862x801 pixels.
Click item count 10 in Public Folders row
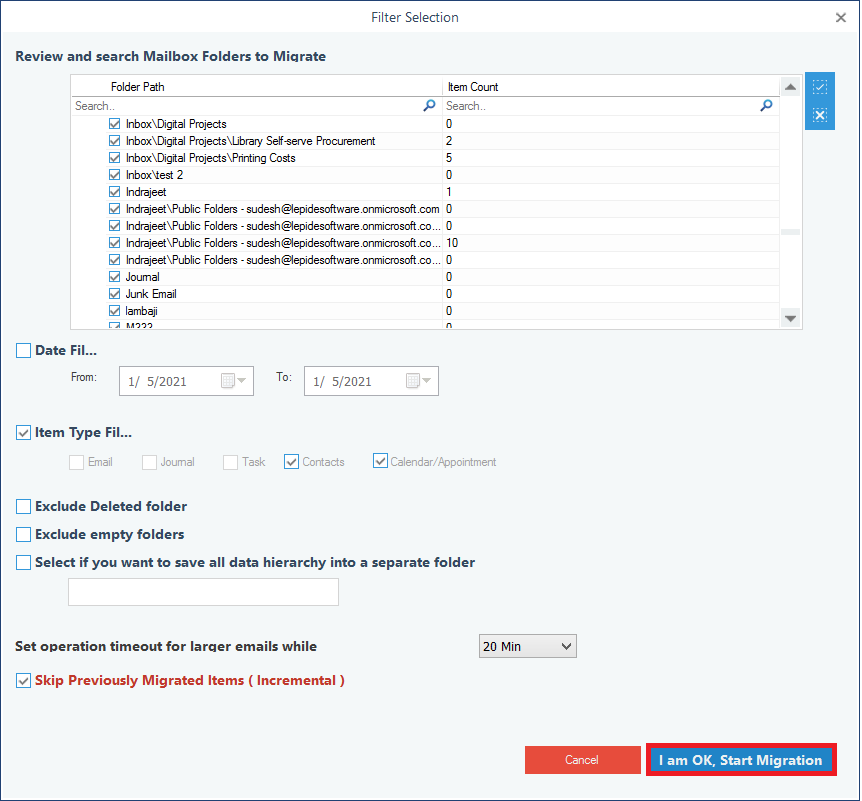click(452, 242)
